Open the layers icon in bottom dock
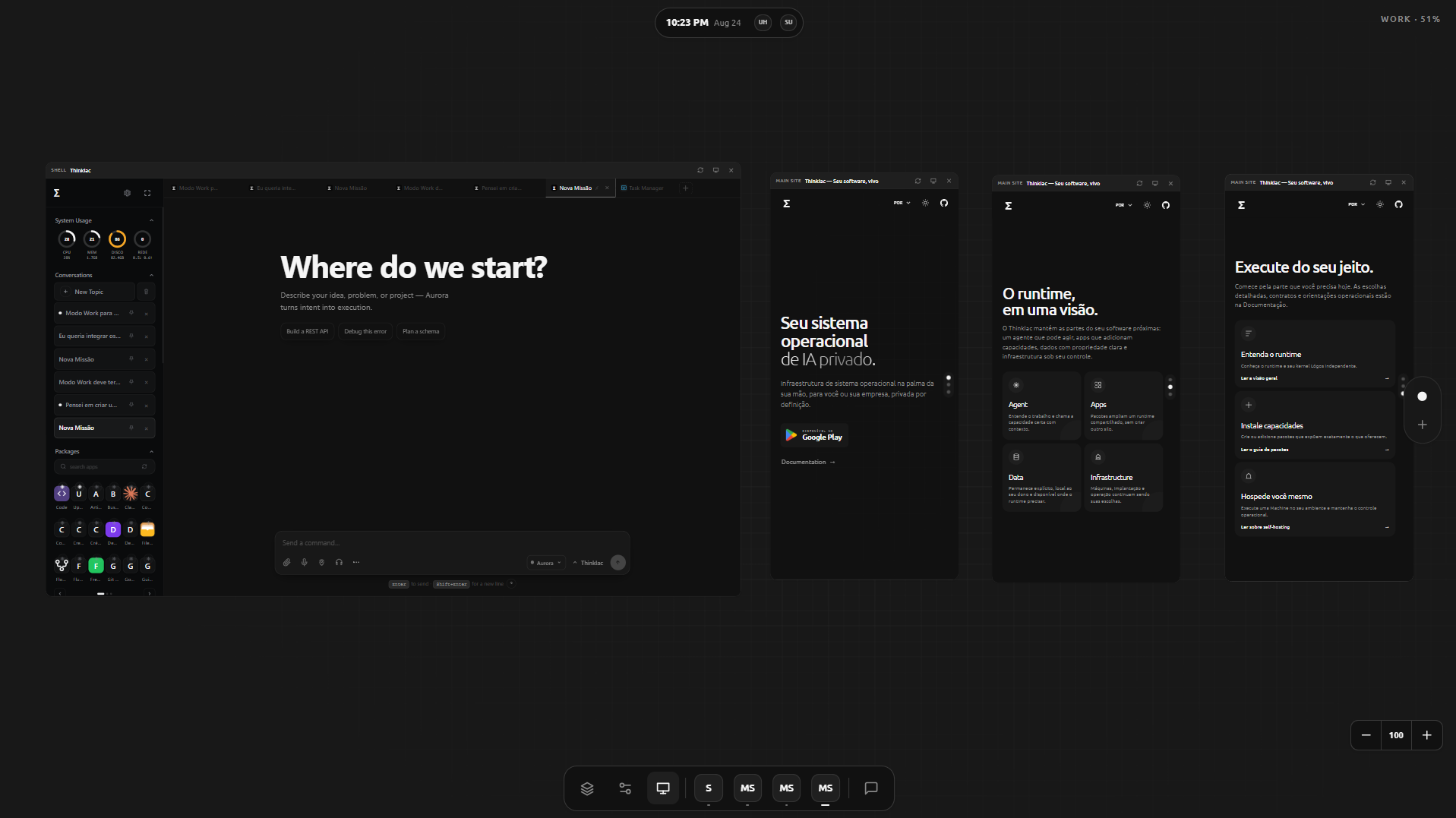Viewport: 1456px width, 818px height. (587, 788)
